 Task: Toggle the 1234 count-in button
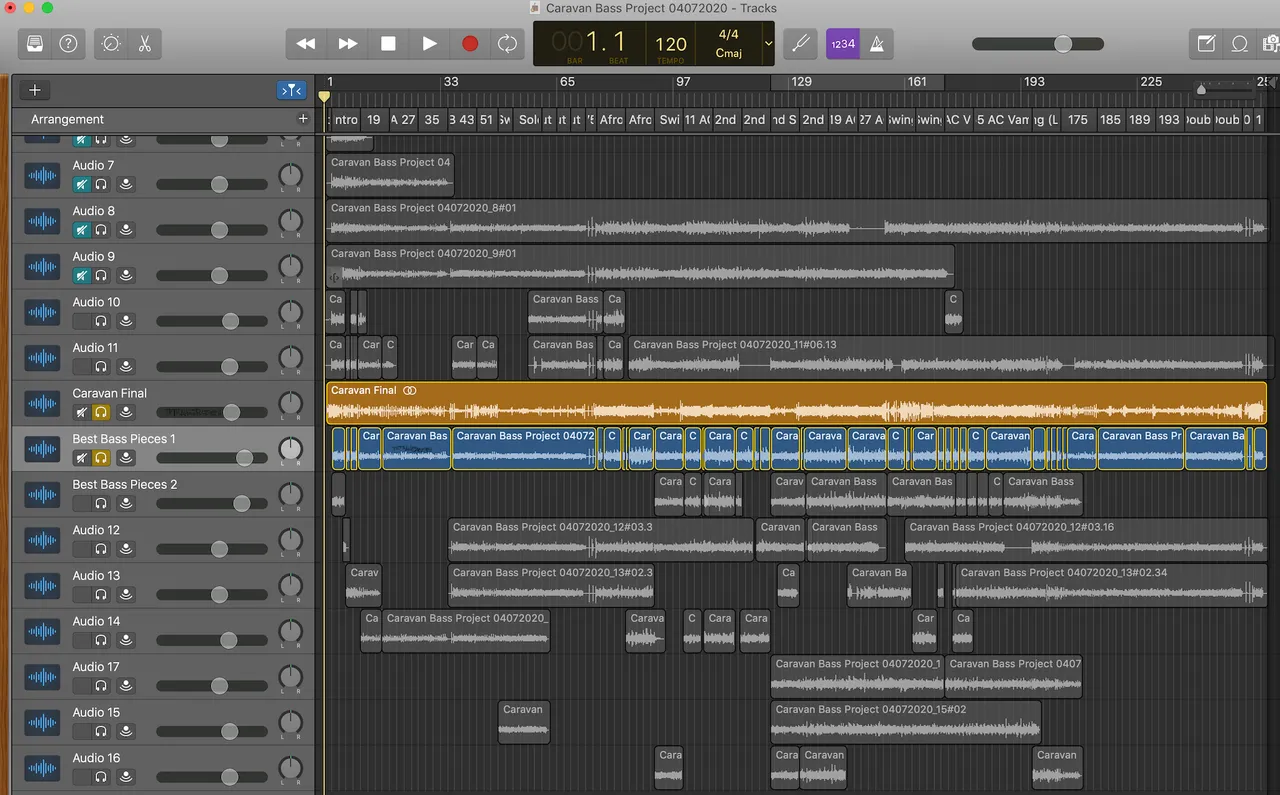pyautogui.click(x=843, y=44)
